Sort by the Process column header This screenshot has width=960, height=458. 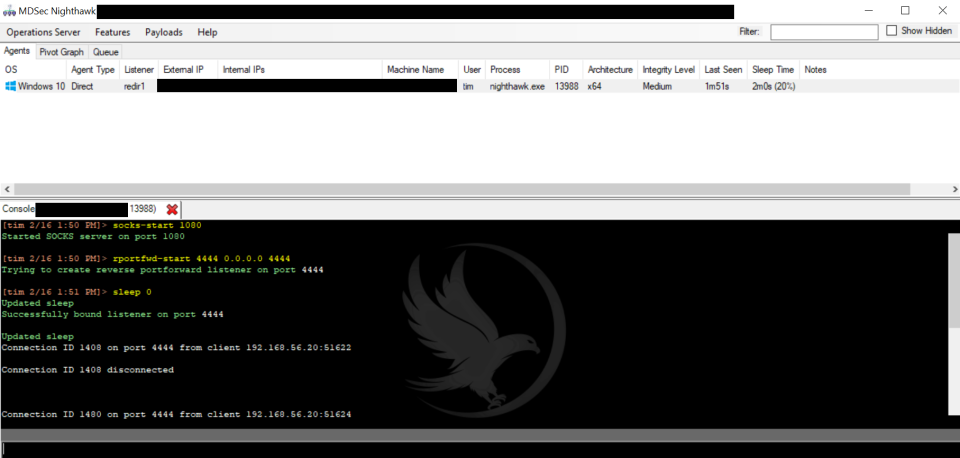[505, 70]
